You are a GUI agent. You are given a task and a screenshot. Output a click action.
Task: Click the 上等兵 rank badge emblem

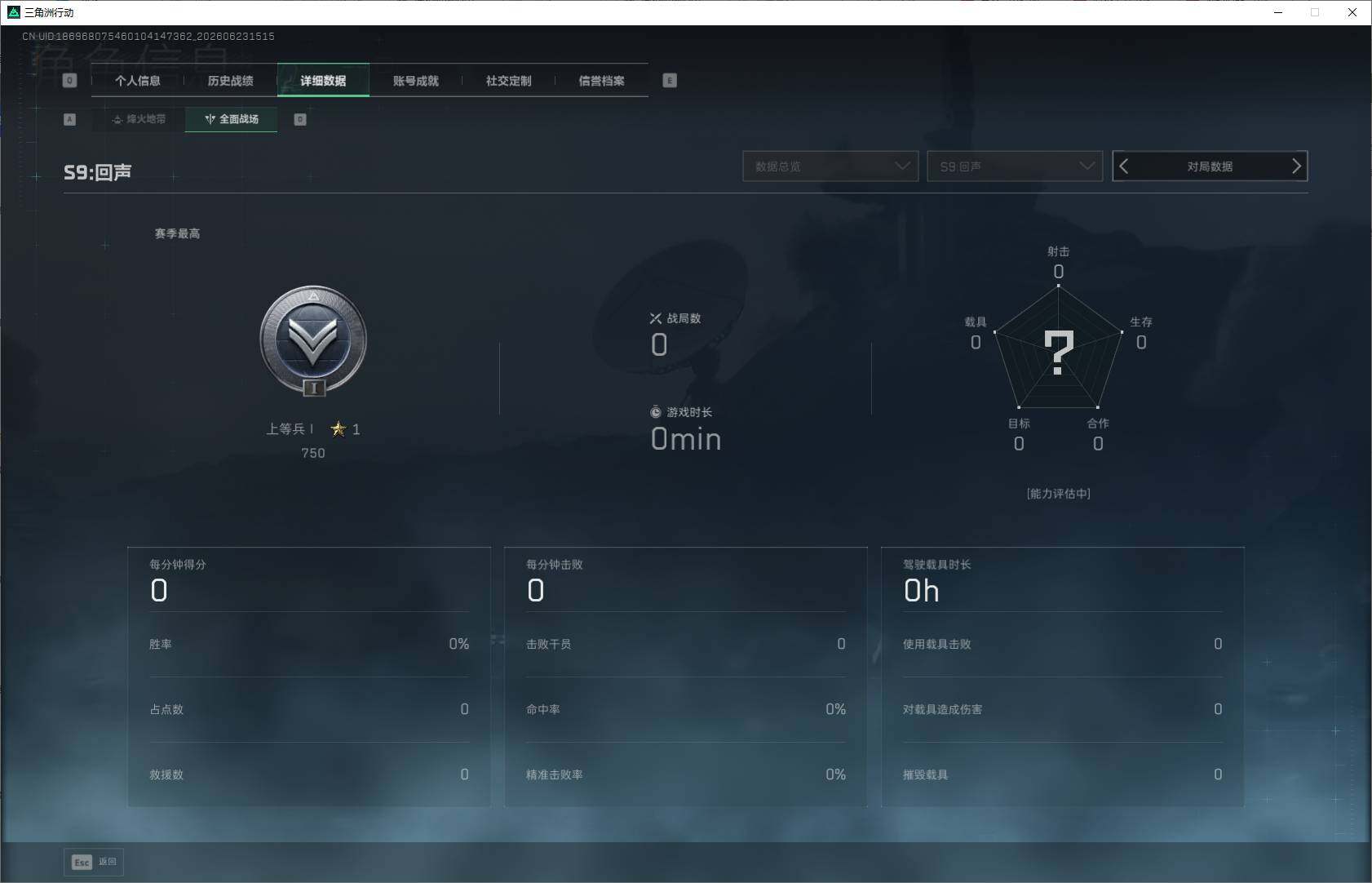point(313,341)
